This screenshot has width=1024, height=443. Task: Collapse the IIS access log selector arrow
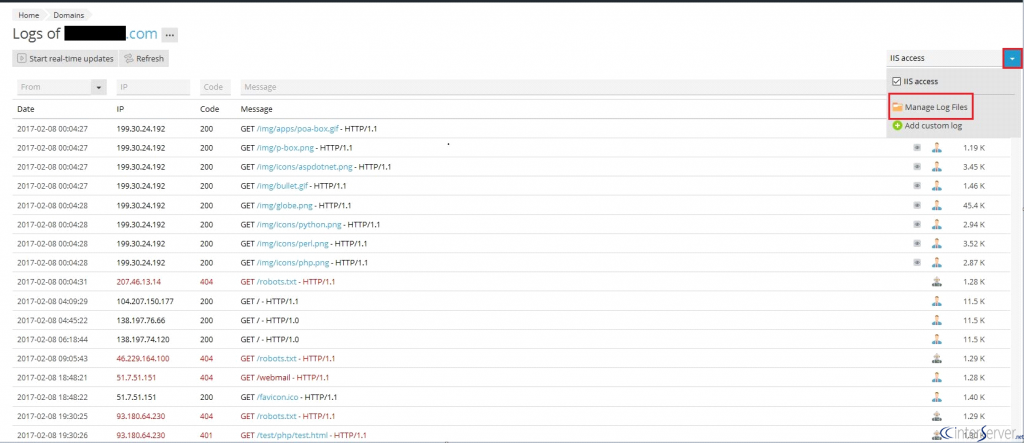tap(1012, 59)
